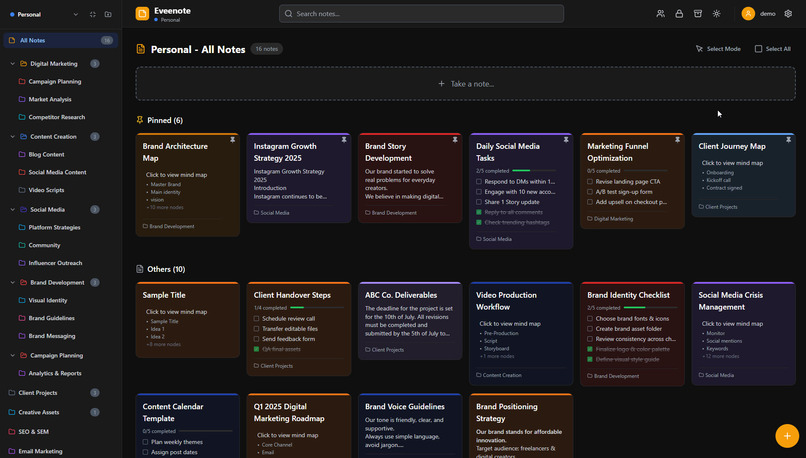Click Brand Identity Checklist progress bar

(649, 308)
